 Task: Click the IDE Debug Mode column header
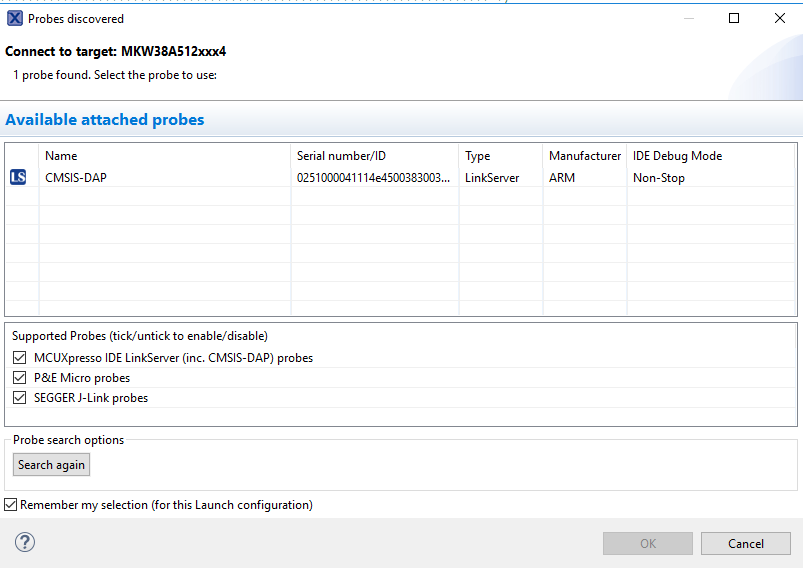pyautogui.click(x=677, y=156)
